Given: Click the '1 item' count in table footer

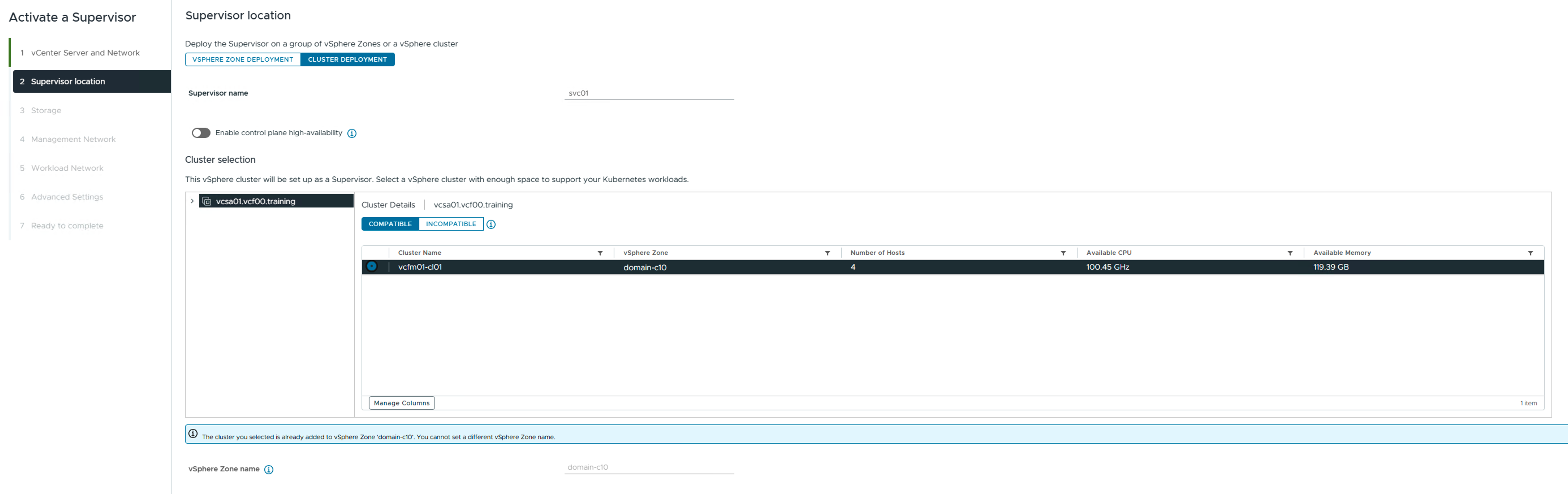Looking at the screenshot, I should pyautogui.click(x=1528, y=403).
